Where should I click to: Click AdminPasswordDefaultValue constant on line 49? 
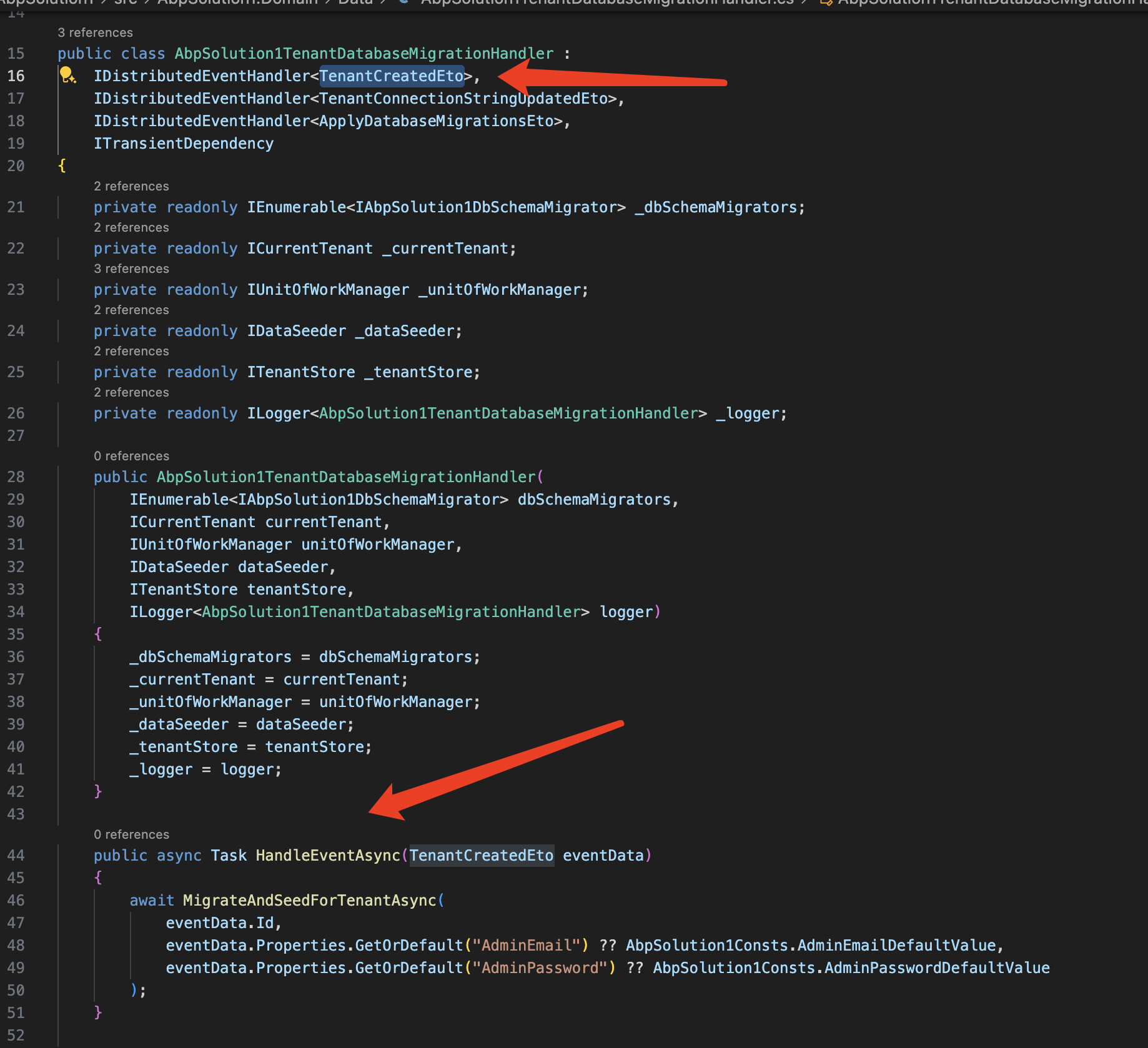click(937, 968)
